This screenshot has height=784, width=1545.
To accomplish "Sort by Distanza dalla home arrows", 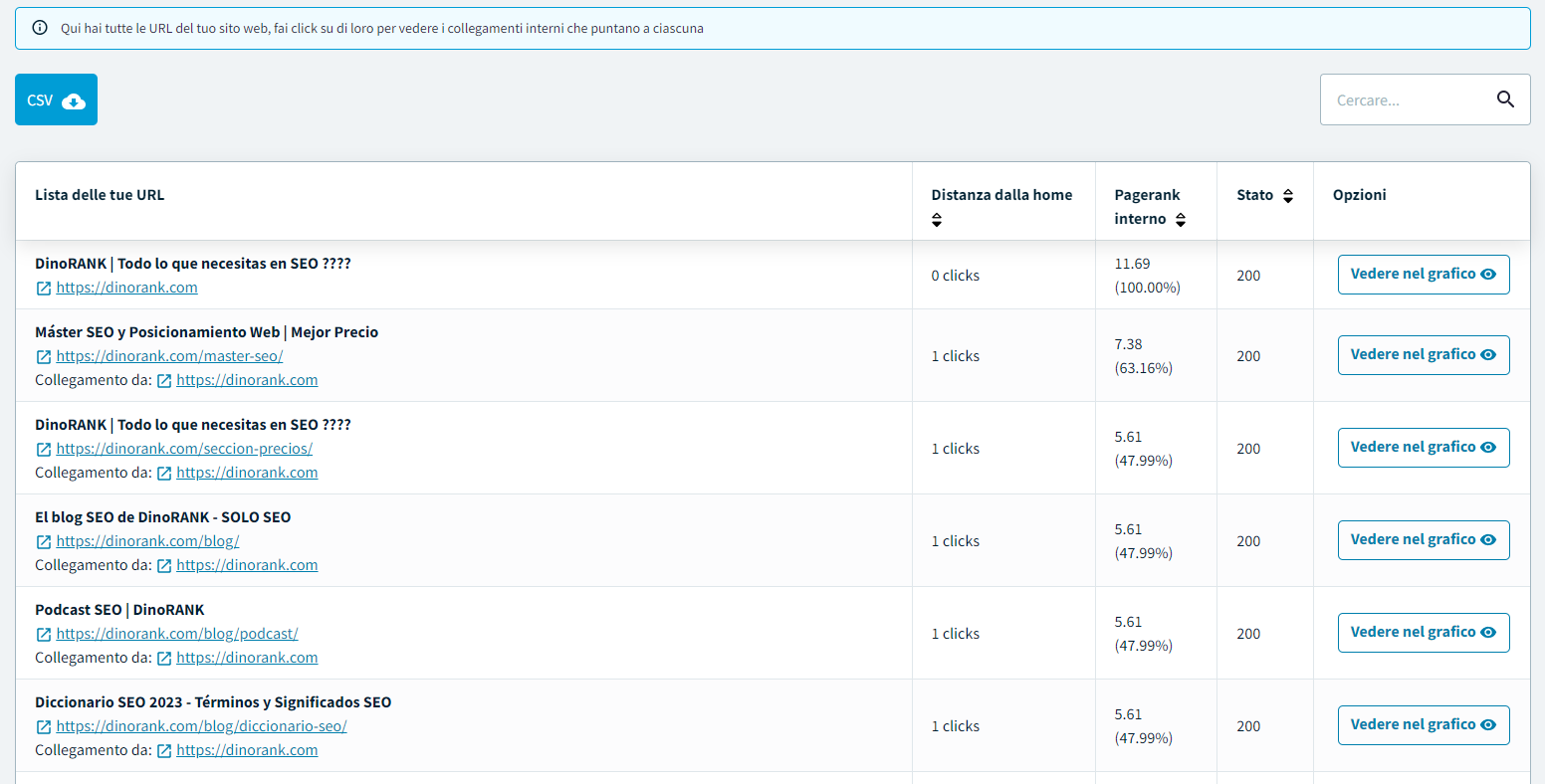I will pos(937,220).
